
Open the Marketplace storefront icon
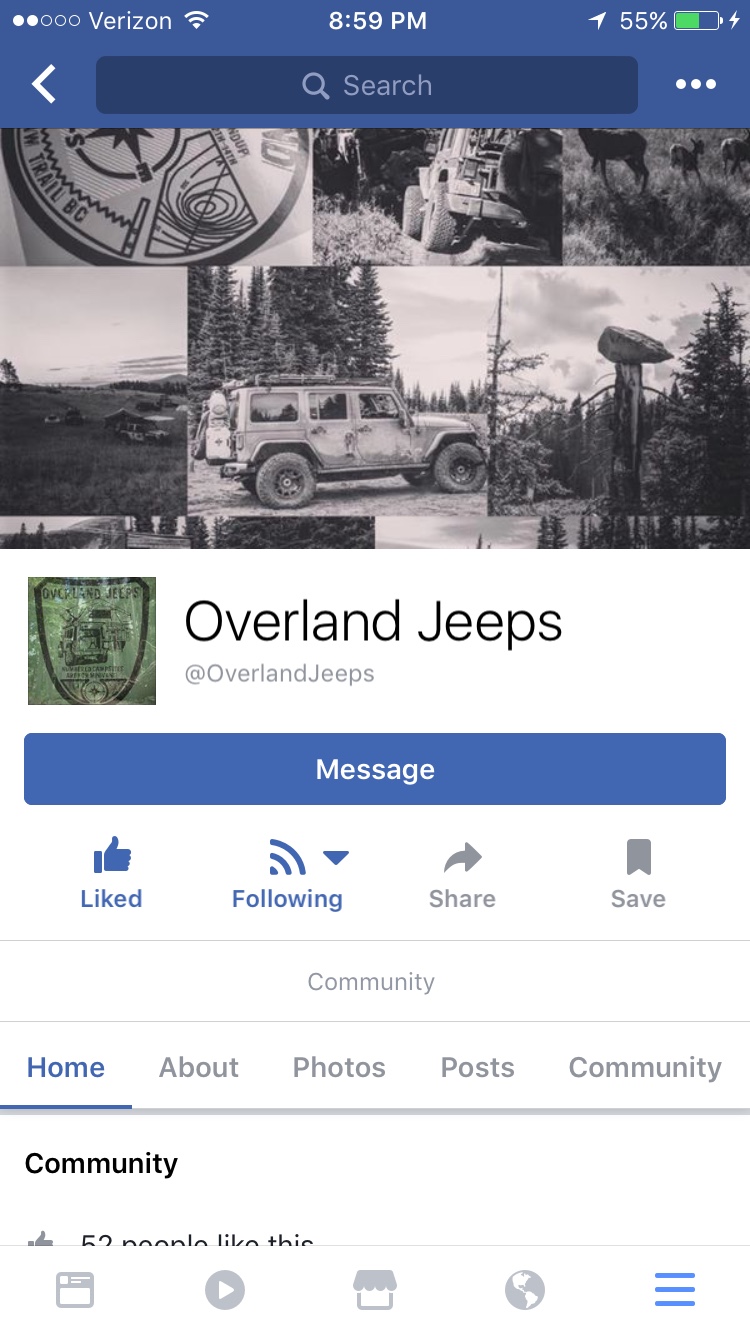(x=375, y=1290)
